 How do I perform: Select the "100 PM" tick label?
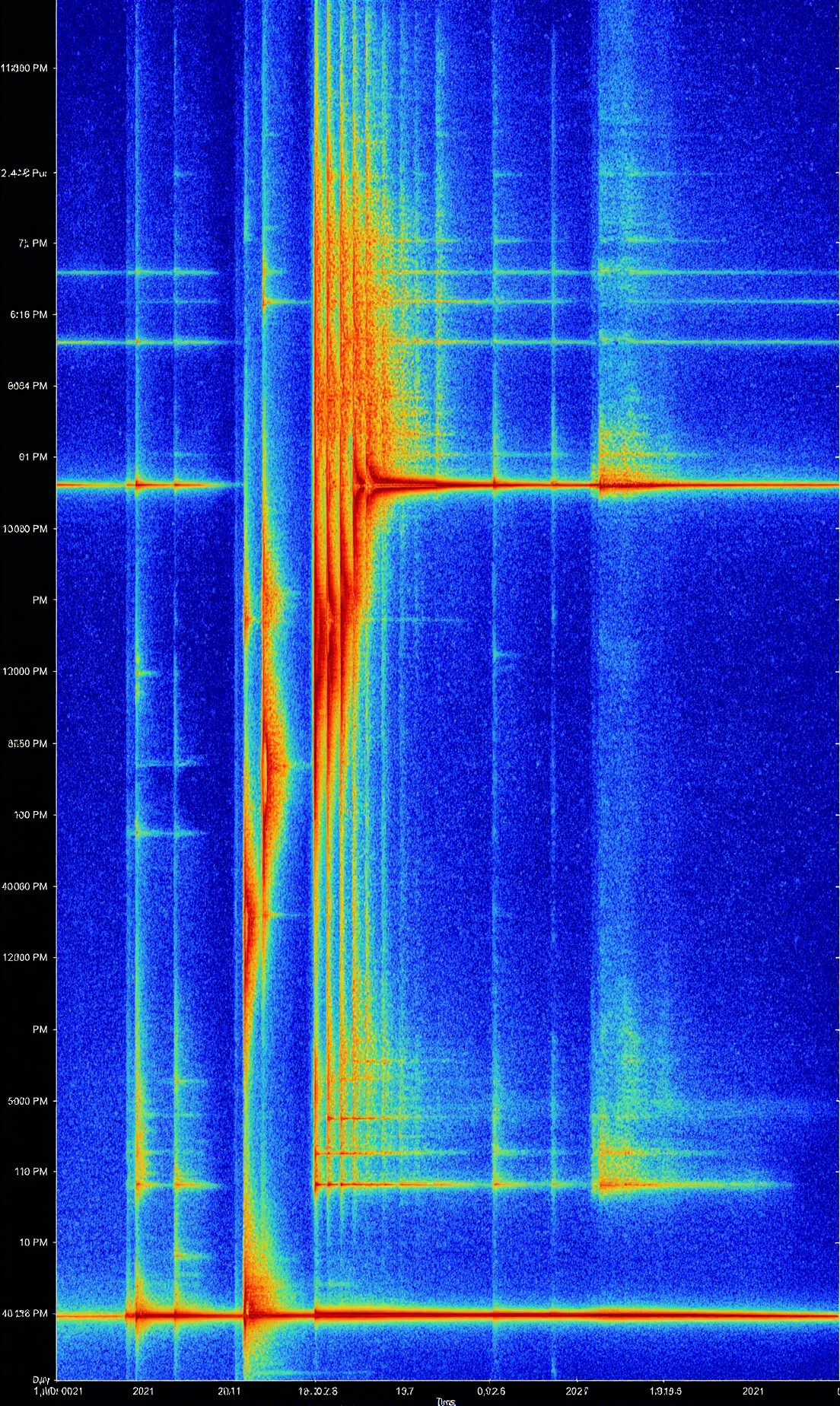[x=30, y=815]
